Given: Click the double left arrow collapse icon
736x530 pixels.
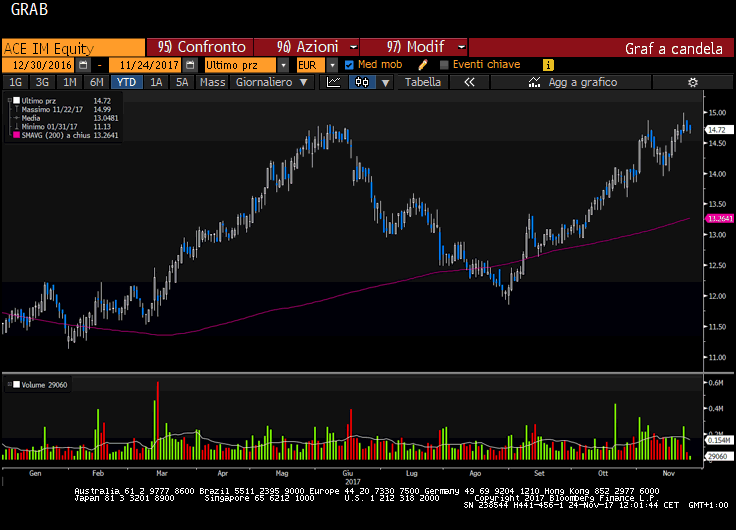Looking at the screenshot, I should pos(468,82).
